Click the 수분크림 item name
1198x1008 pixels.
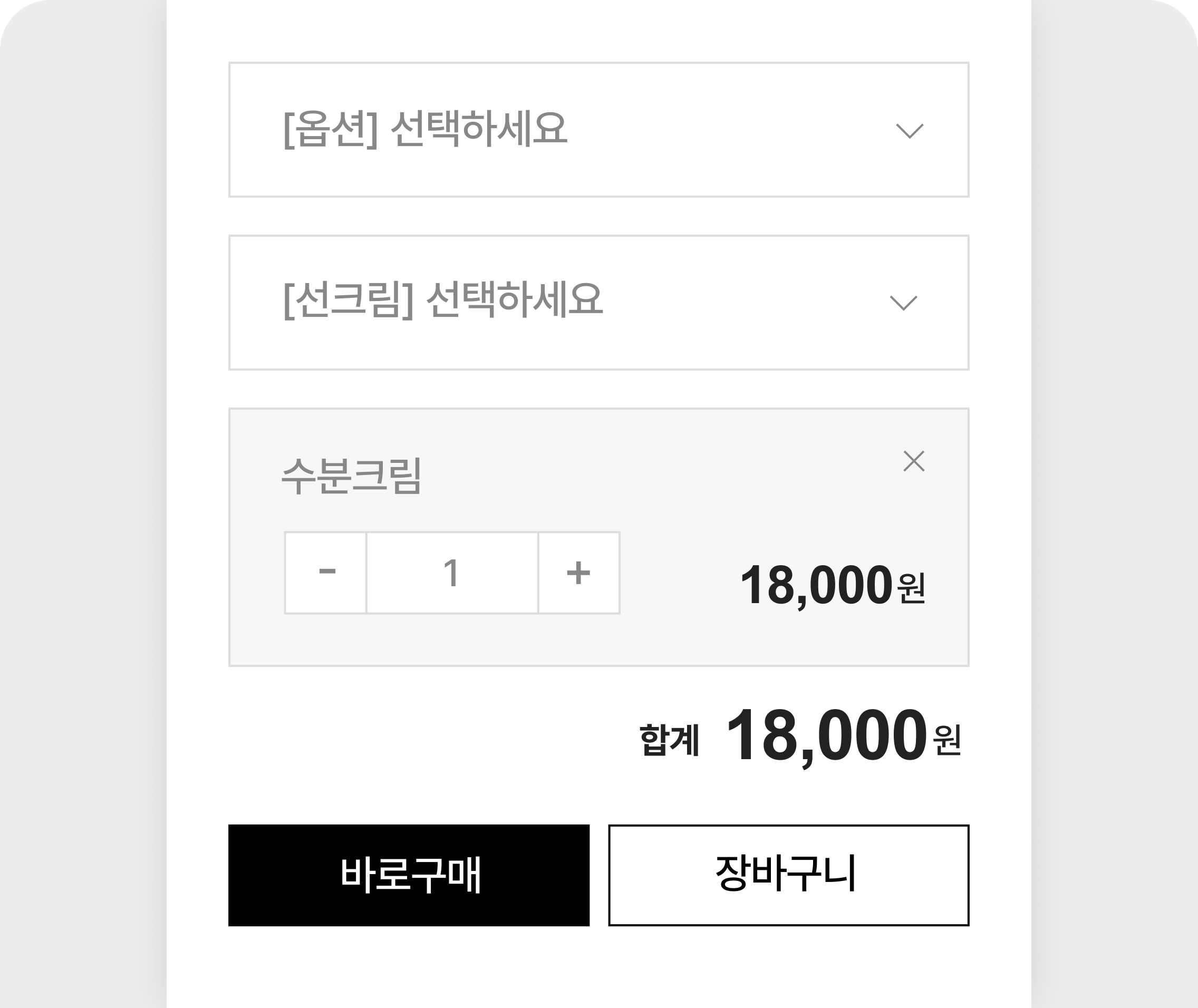pyautogui.click(x=352, y=476)
